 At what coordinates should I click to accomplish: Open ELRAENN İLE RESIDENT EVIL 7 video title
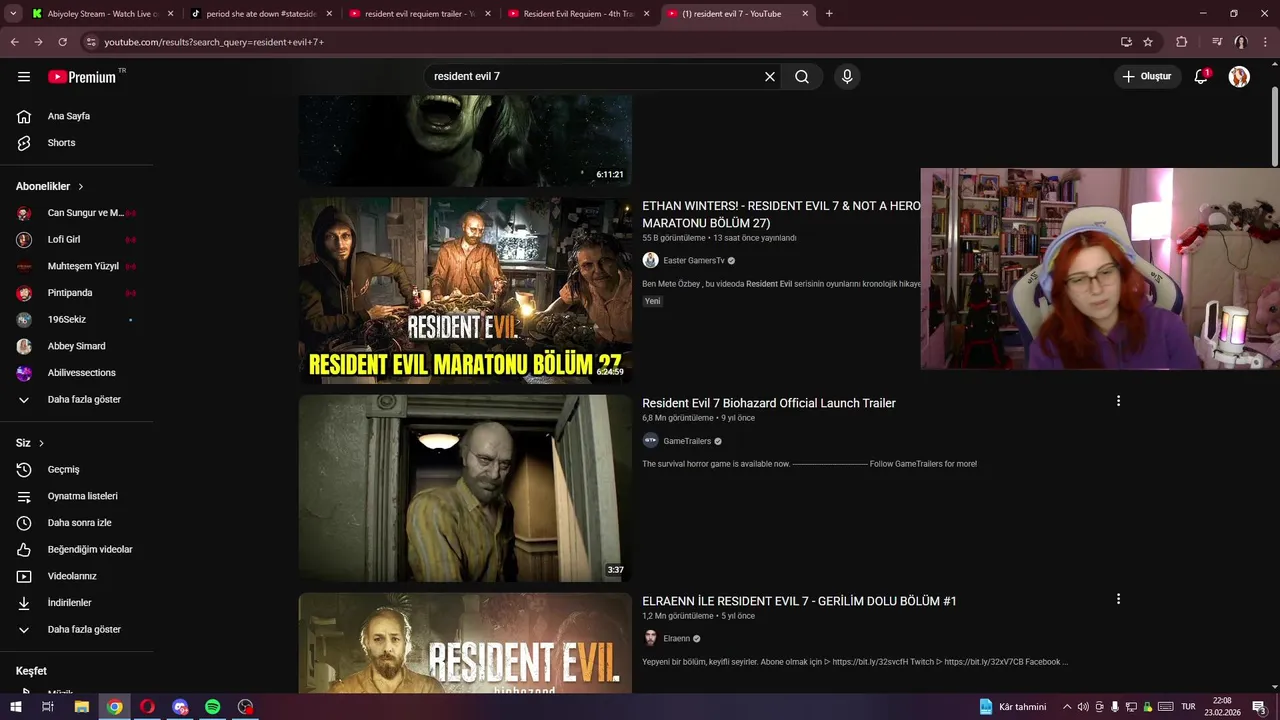pos(799,601)
